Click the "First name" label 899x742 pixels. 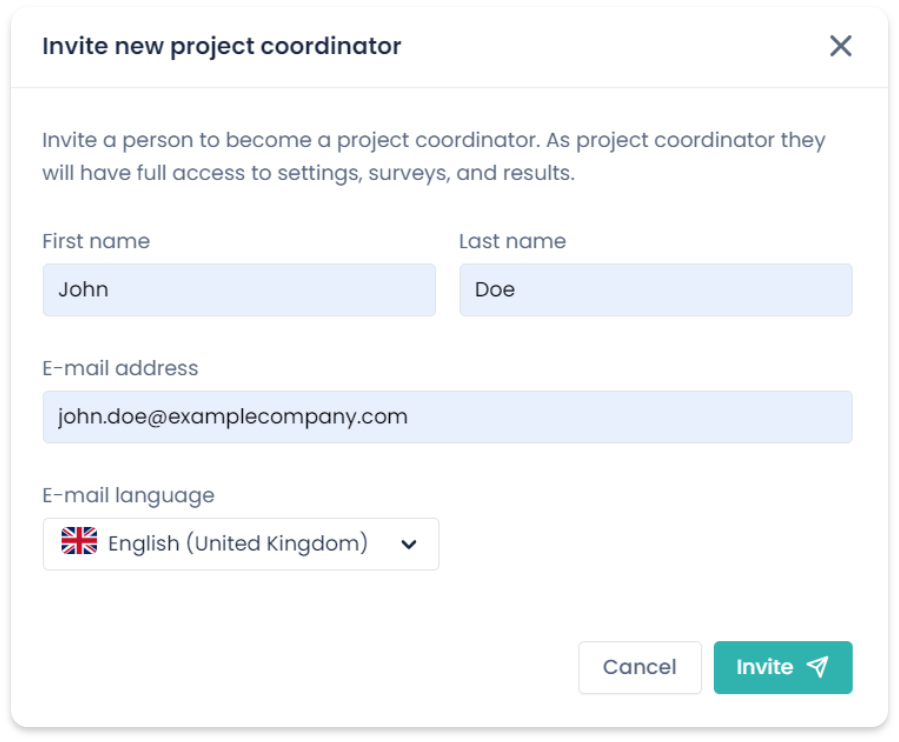[96, 241]
